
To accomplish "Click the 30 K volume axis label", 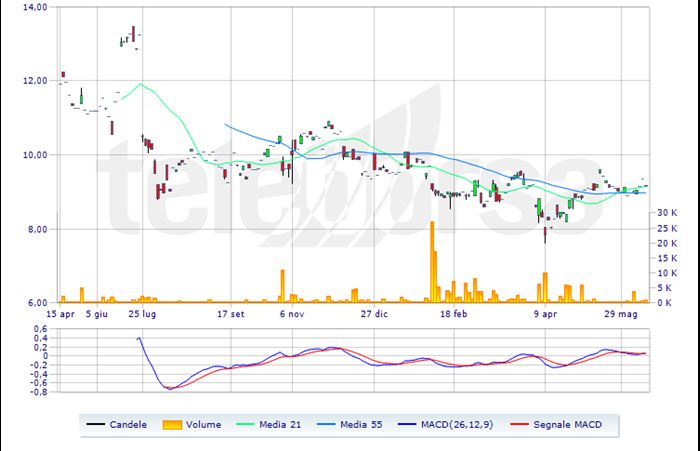I will tap(667, 213).
